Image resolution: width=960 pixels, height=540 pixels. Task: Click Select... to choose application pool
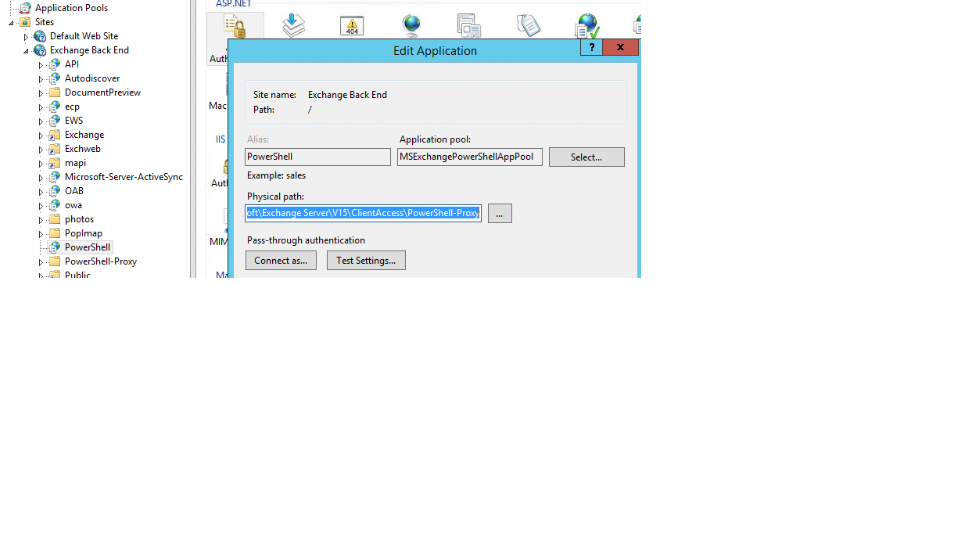[x=586, y=157]
